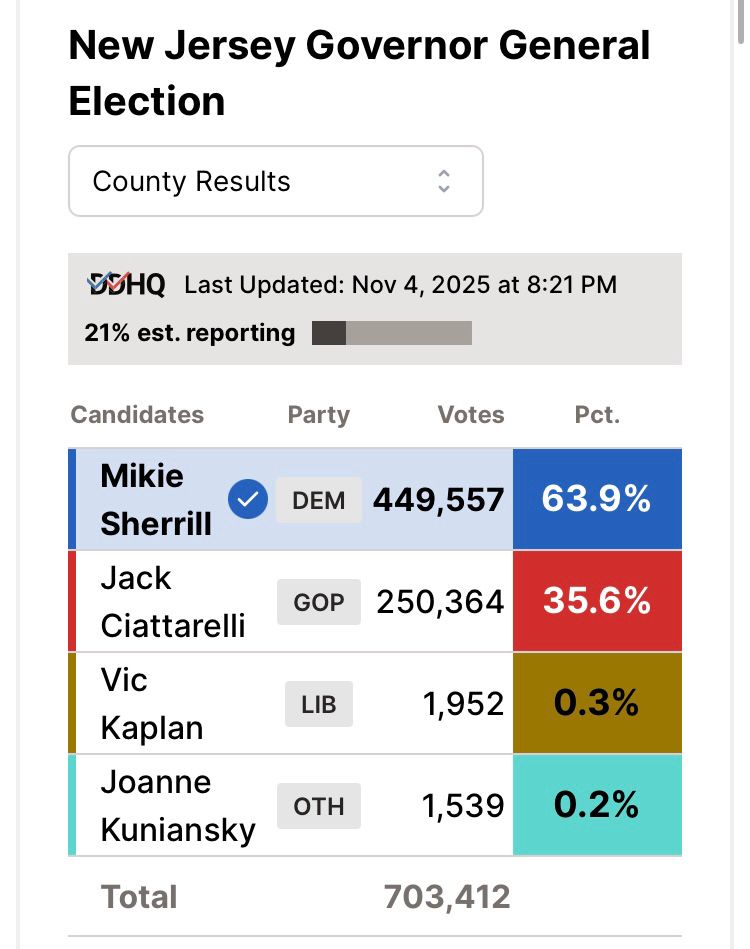Screen dimensions: 750x949
Task: Open the County Results dropdown
Action: tap(275, 181)
